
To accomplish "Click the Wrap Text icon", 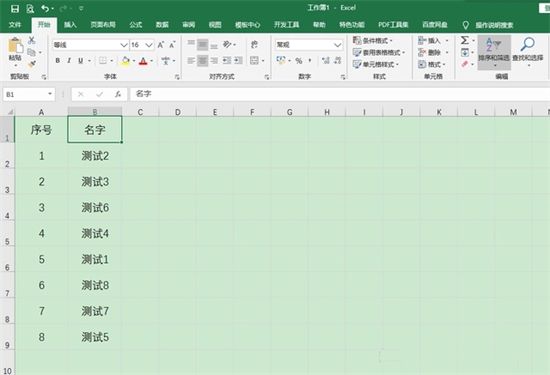I will point(254,44).
